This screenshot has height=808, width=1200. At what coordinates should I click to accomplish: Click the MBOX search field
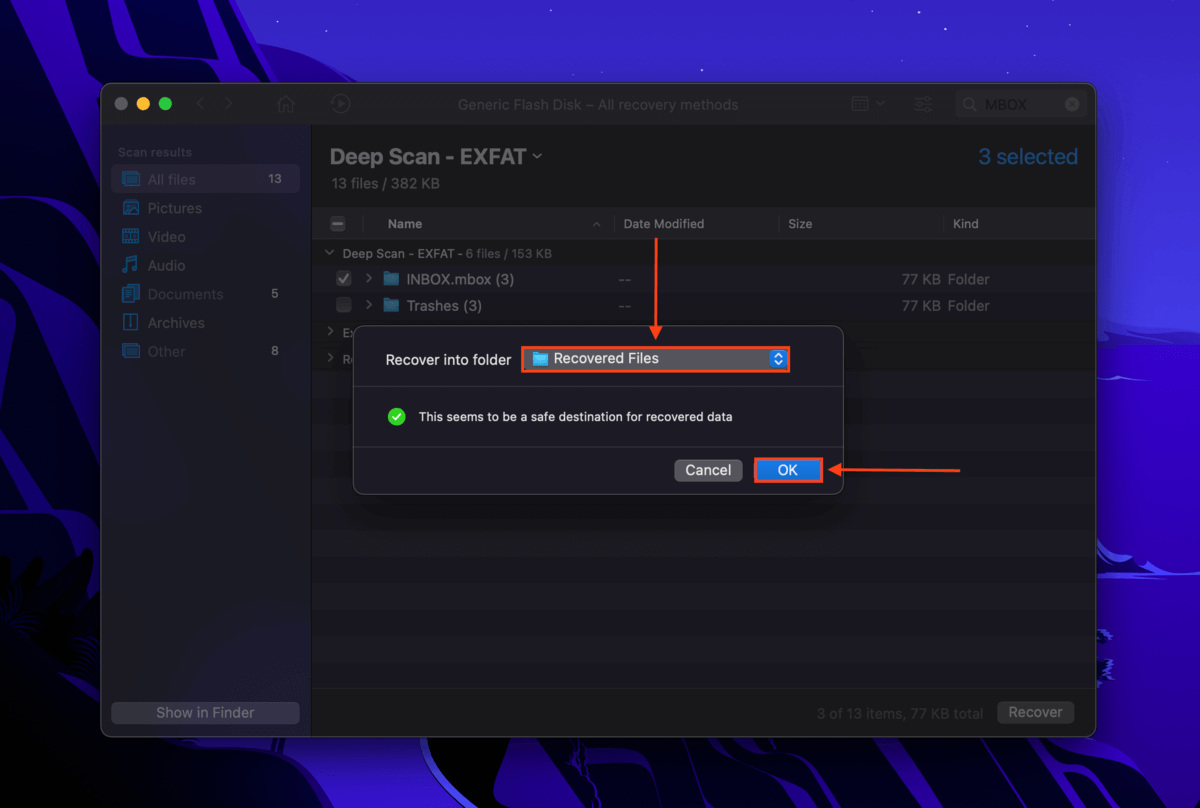[1020, 104]
